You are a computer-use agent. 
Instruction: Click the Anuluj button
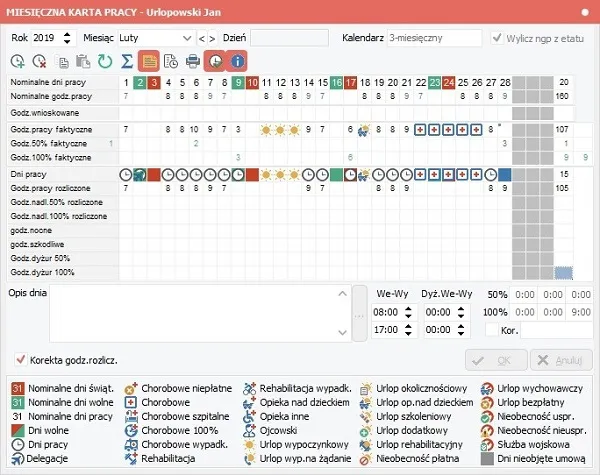coord(554,360)
